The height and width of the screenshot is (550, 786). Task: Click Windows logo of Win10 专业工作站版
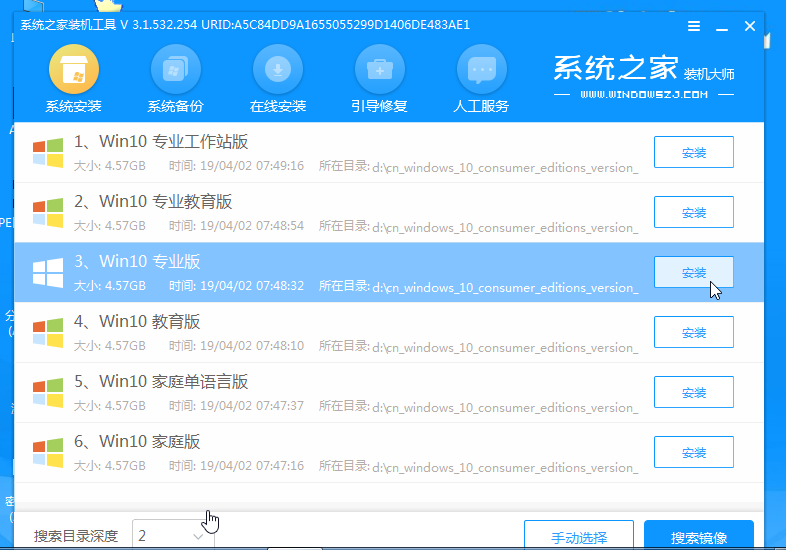click(x=47, y=152)
